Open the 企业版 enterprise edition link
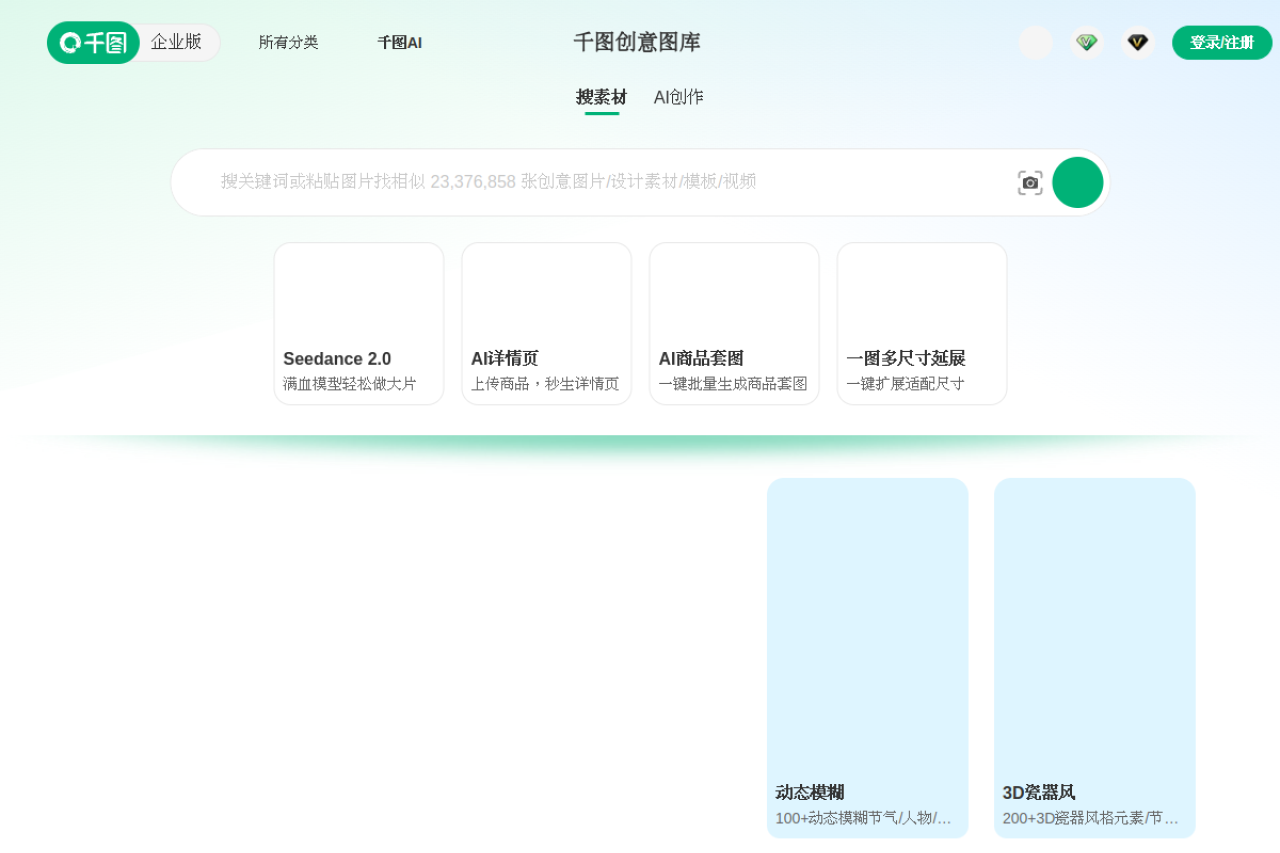 click(177, 42)
